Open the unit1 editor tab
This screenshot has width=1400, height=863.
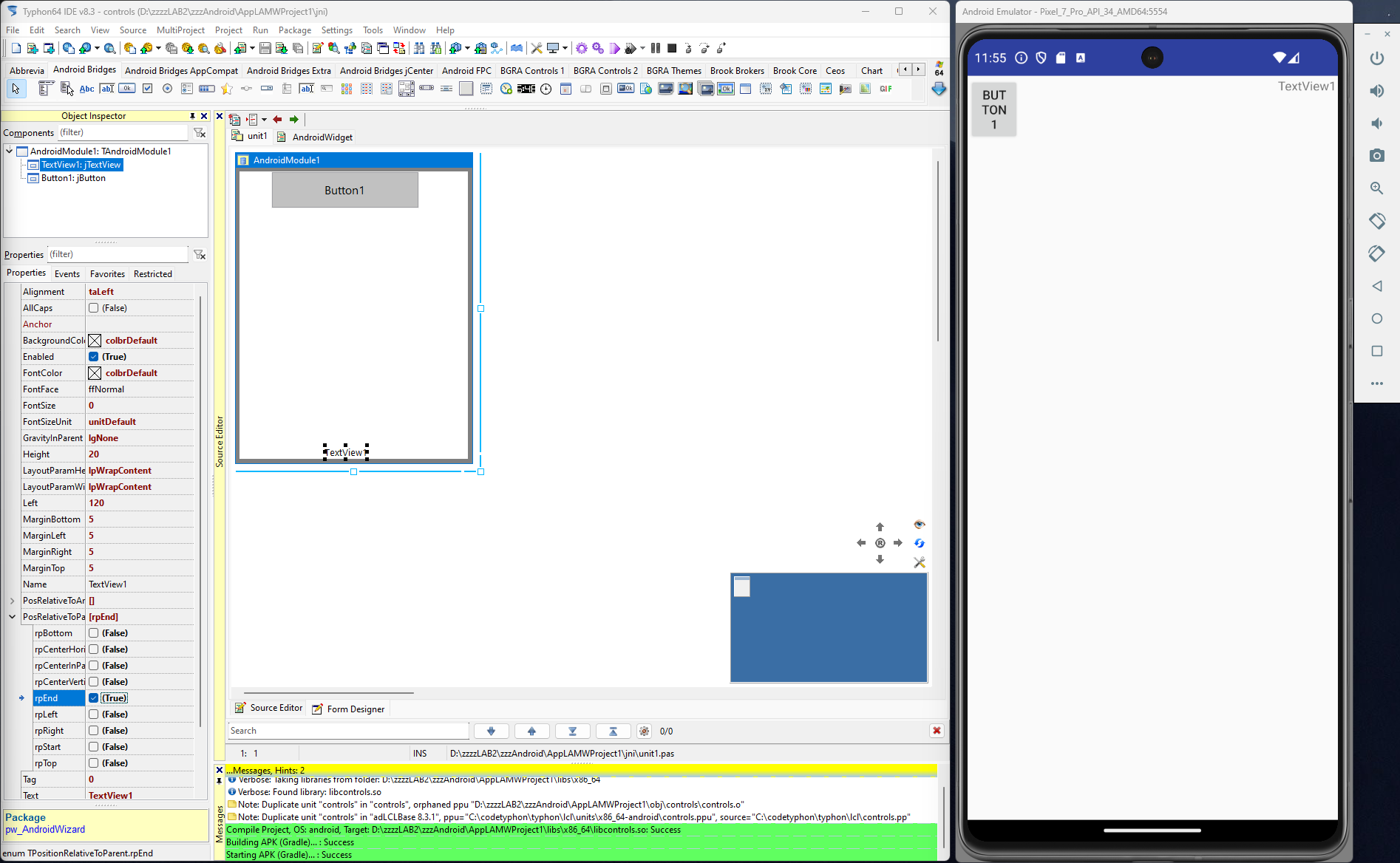point(250,137)
